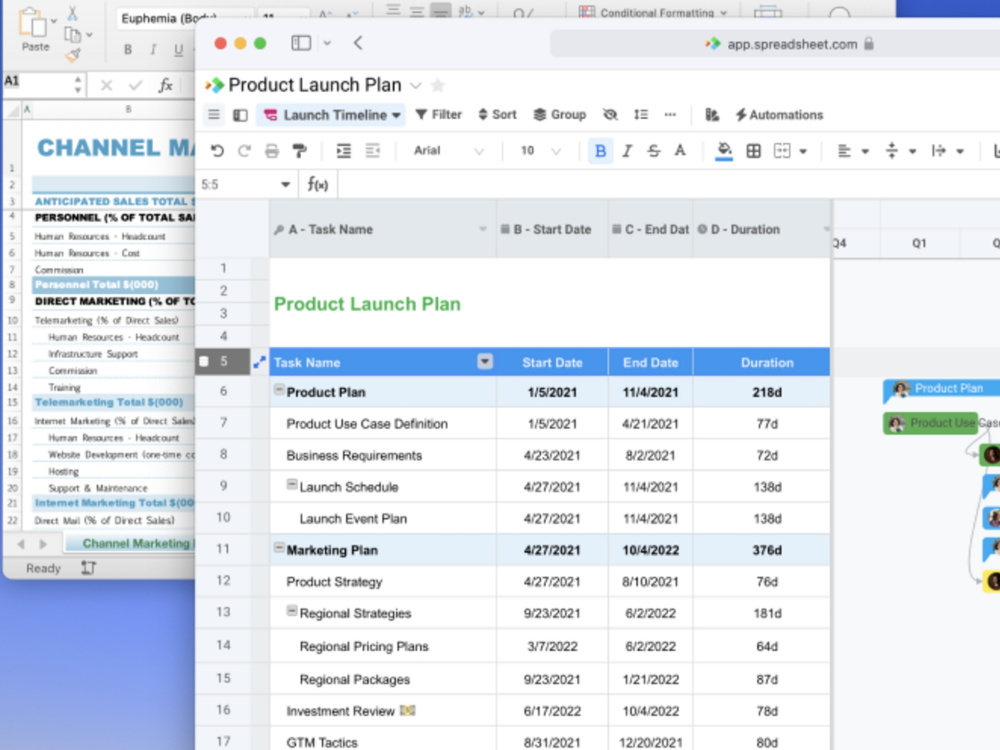The height and width of the screenshot is (750, 1000).
Task: Open Conditional Formatting in Excel
Action: pyautogui.click(x=653, y=11)
